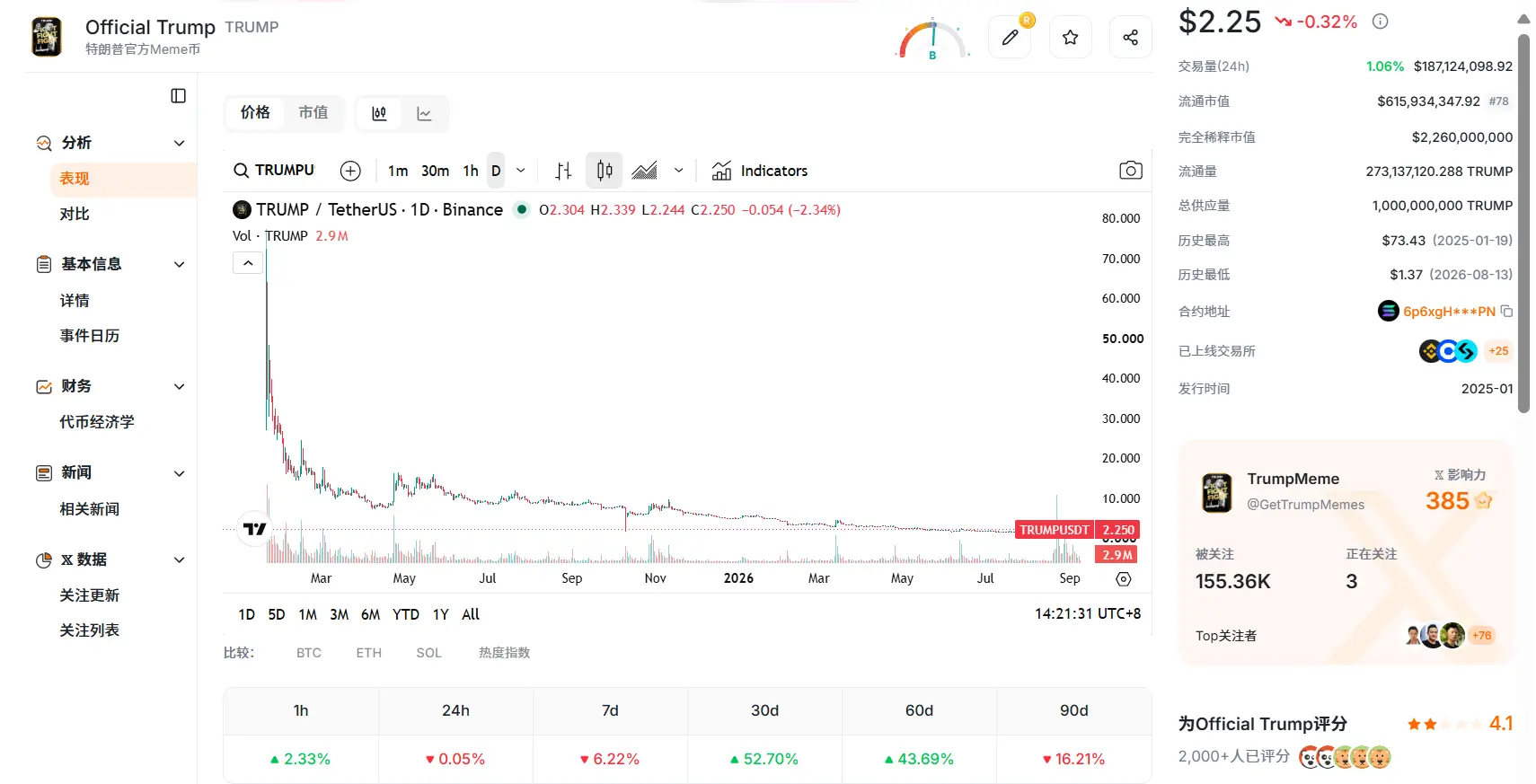Select the area chart style icon

(x=644, y=171)
